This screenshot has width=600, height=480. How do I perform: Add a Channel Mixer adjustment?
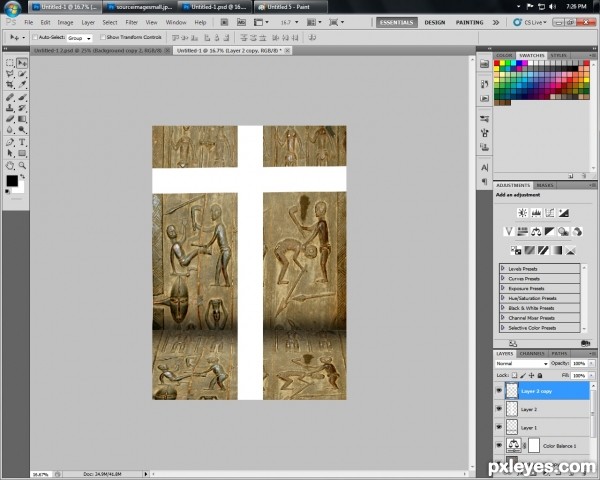click(577, 231)
